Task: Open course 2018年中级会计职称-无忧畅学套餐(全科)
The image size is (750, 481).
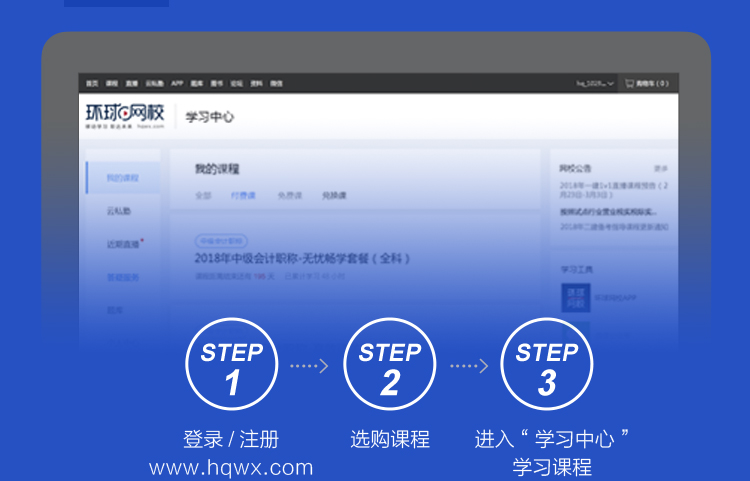Action: click(x=302, y=259)
